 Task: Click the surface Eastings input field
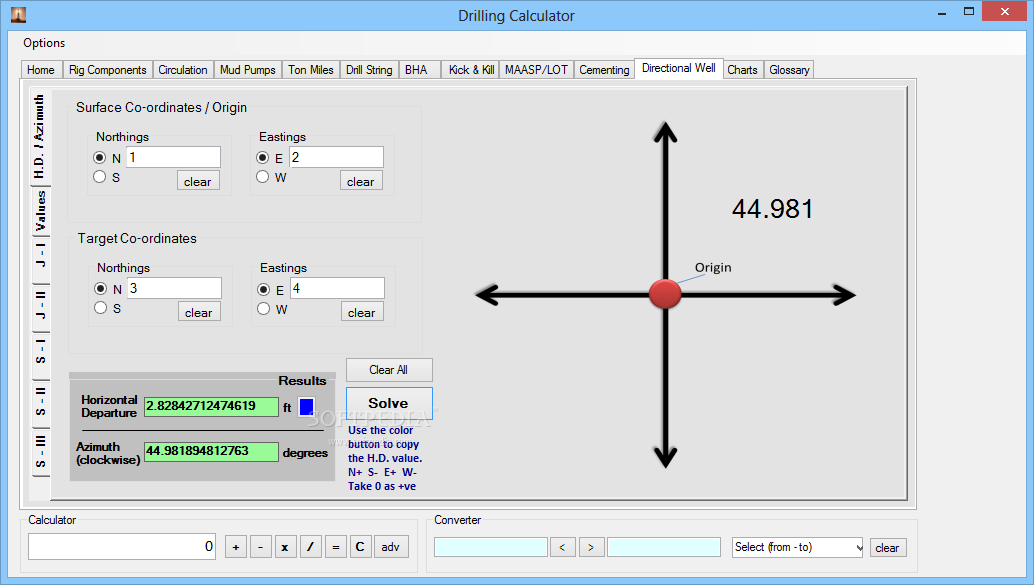336,157
